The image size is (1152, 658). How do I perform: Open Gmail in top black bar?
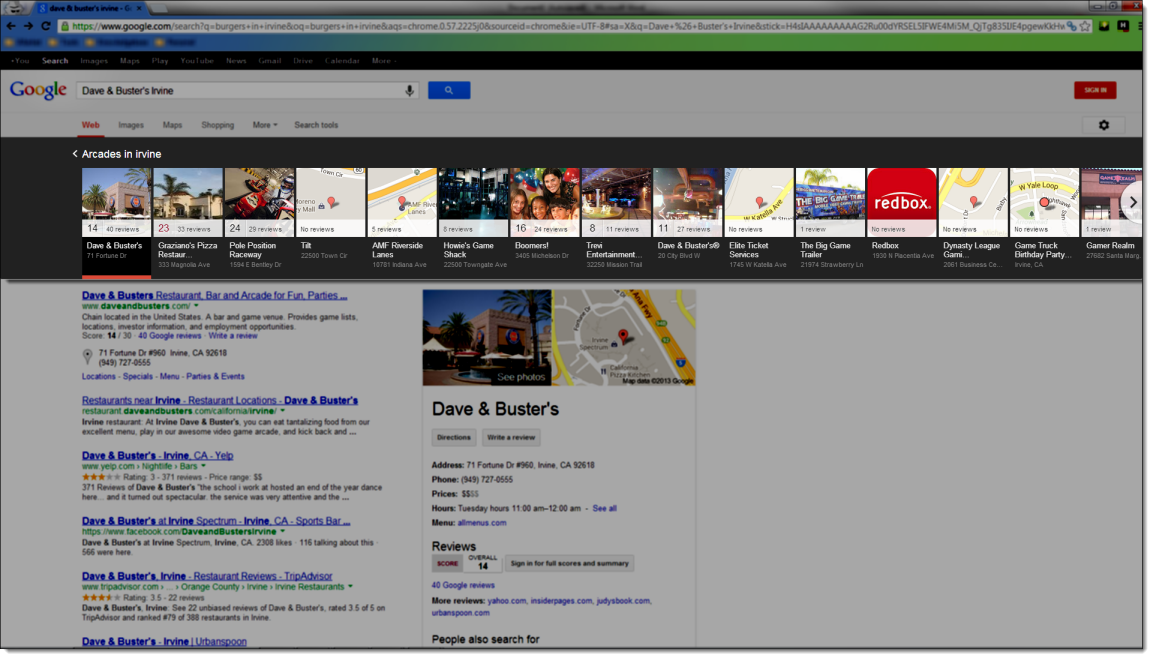click(270, 61)
